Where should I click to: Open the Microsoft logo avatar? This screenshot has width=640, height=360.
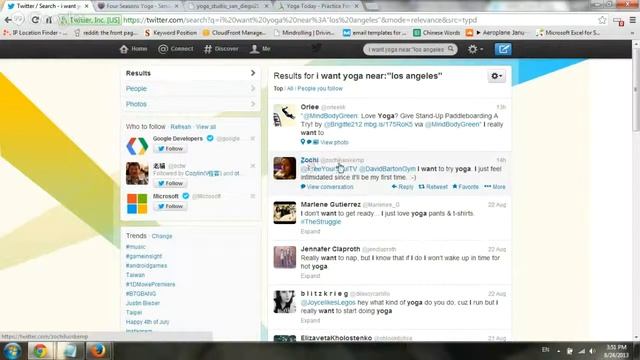click(x=137, y=204)
